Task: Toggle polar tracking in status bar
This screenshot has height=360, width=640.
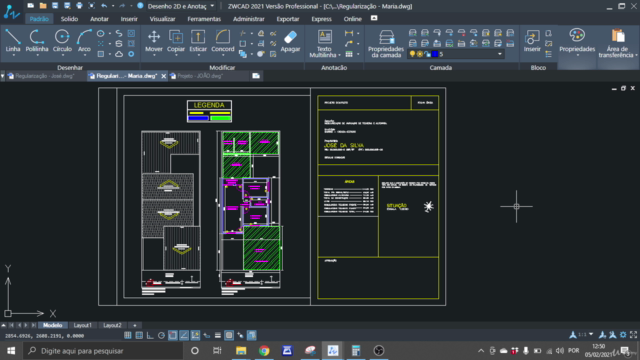Action: coord(161,336)
